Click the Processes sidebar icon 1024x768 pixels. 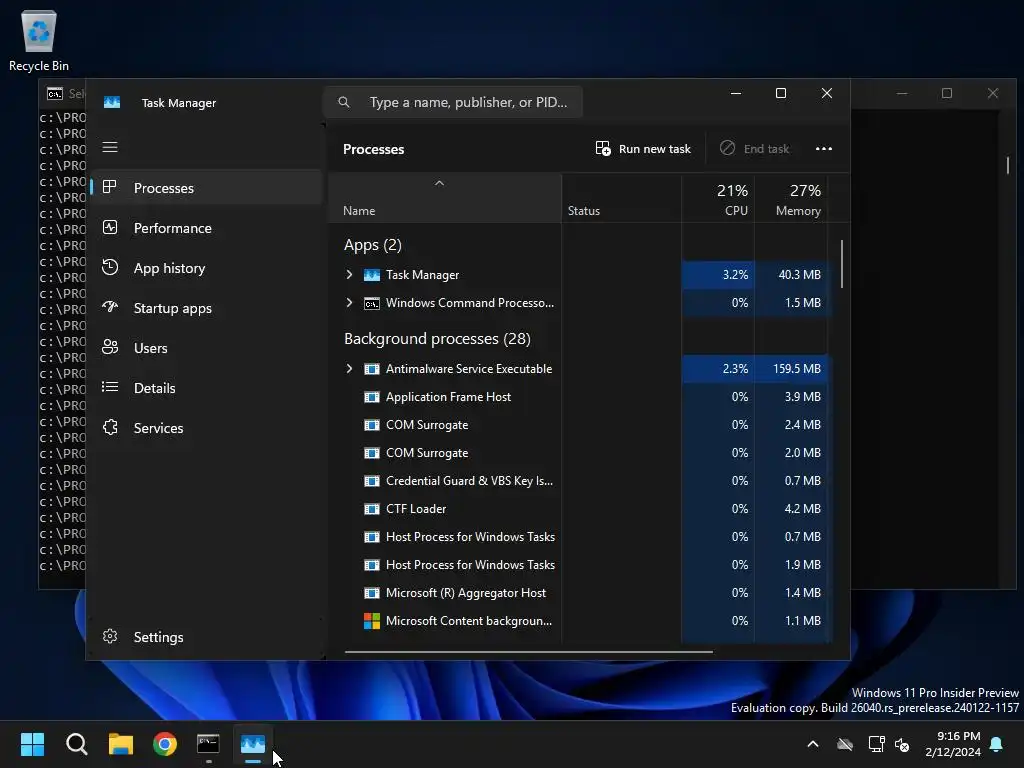point(110,187)
